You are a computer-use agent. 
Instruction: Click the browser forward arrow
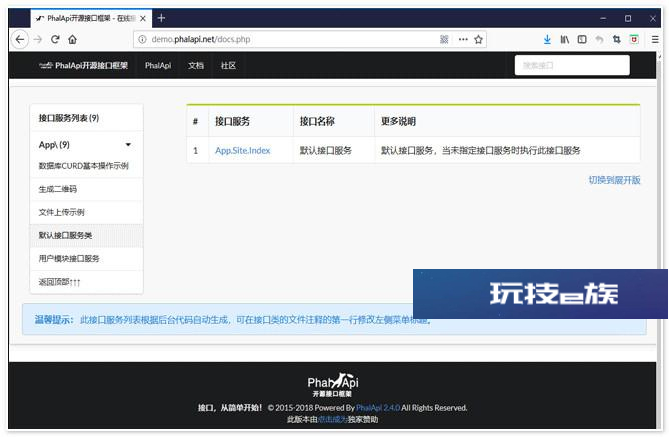tap(38, 40)
